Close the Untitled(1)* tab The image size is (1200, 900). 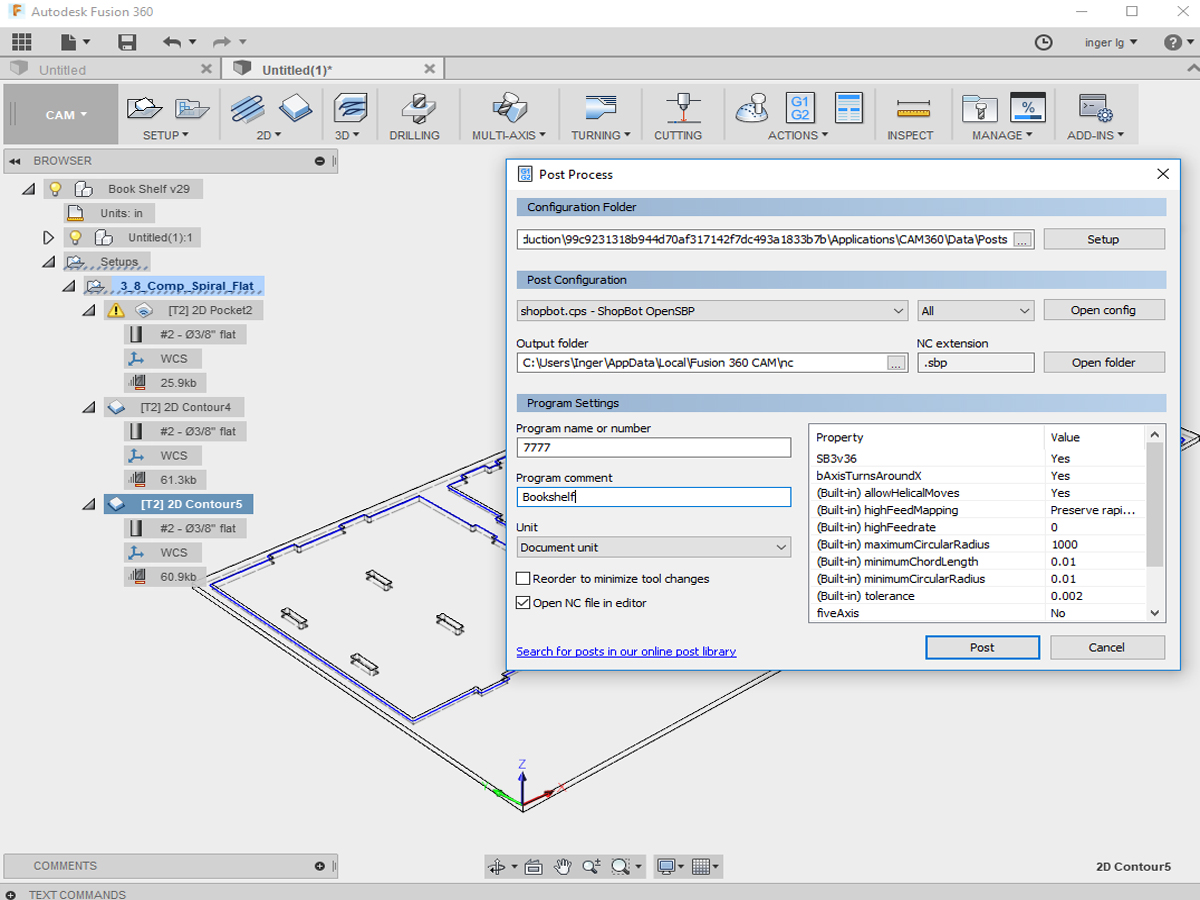click(x=429, y=69)
